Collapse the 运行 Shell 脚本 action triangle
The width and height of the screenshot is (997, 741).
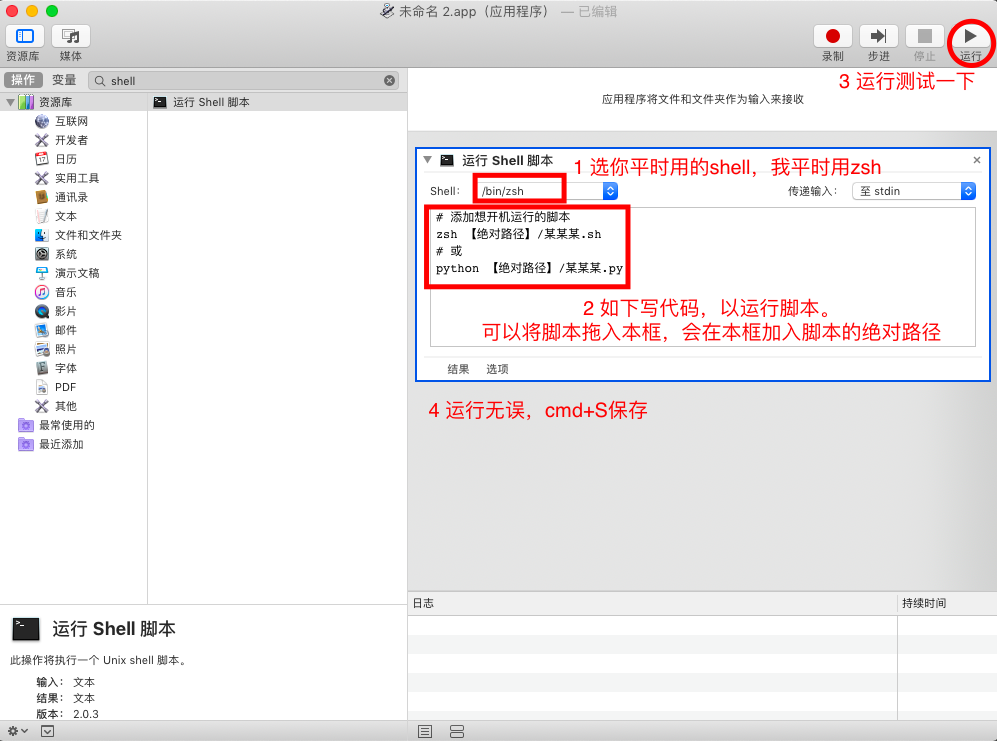(x=428, y=160)
